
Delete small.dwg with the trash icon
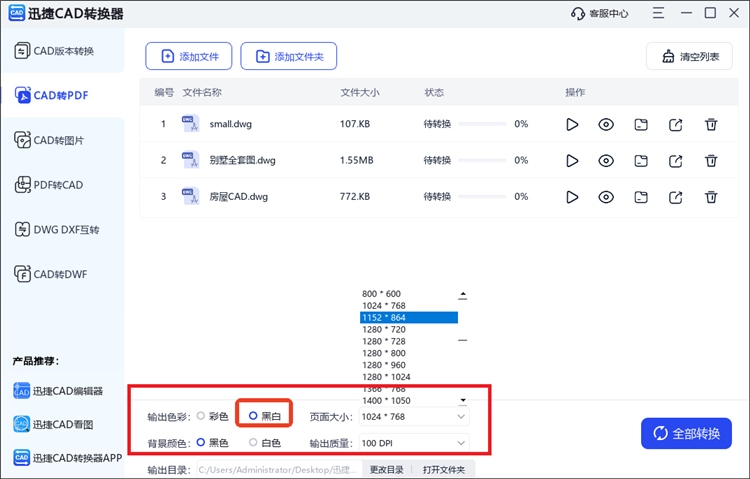[711, 124]
